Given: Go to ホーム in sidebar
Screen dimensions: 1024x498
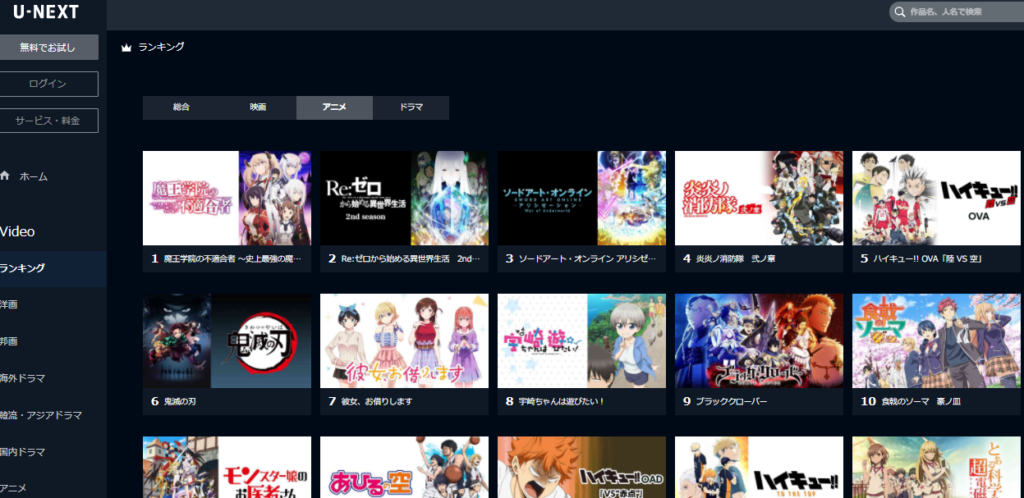Looking at the screenshot, I should [33, 177].
